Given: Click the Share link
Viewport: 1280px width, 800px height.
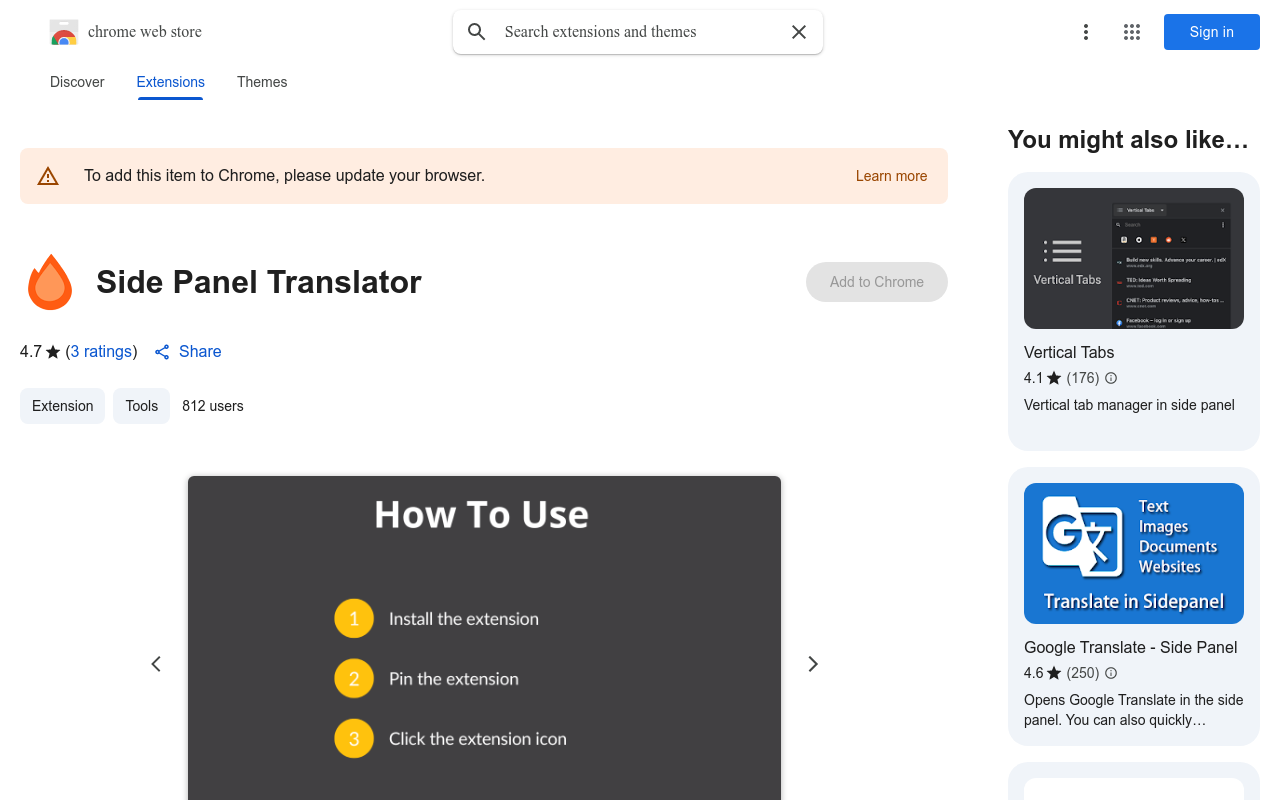Looking at the screenshot, I should (x=200, y=352).
